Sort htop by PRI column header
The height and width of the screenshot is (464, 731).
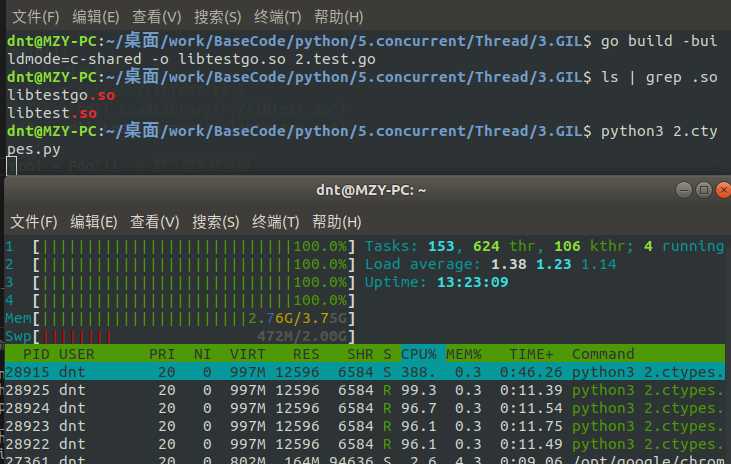click(162, 354)
